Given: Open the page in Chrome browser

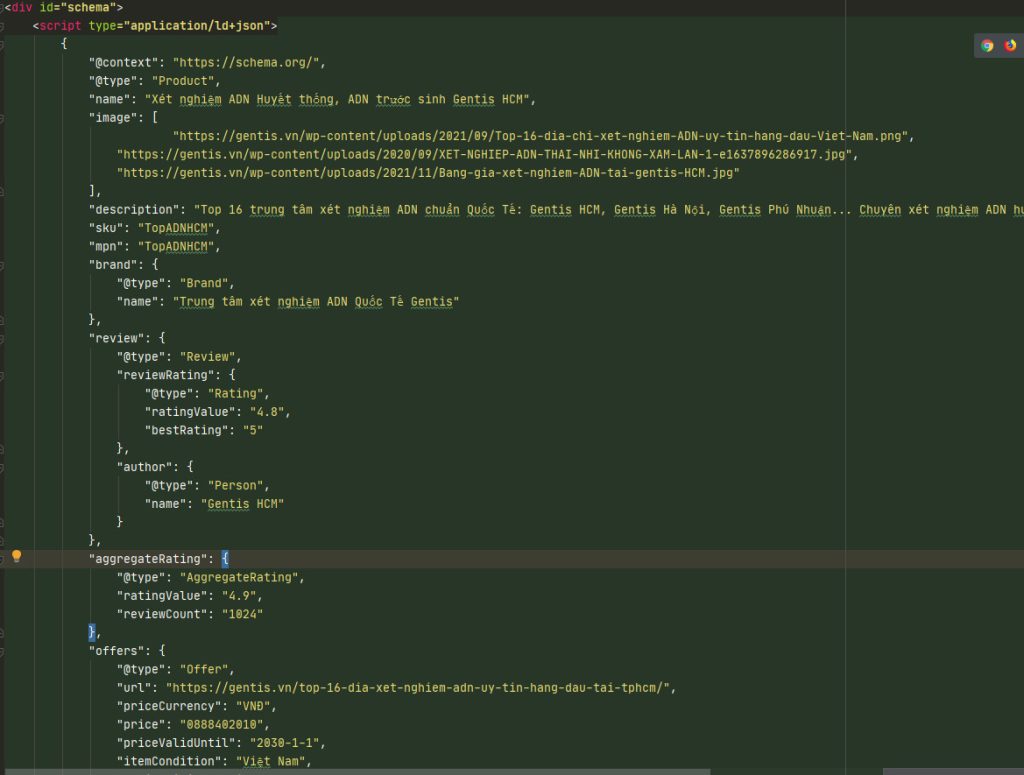Looking at the screenshot, I should point(987,45).
